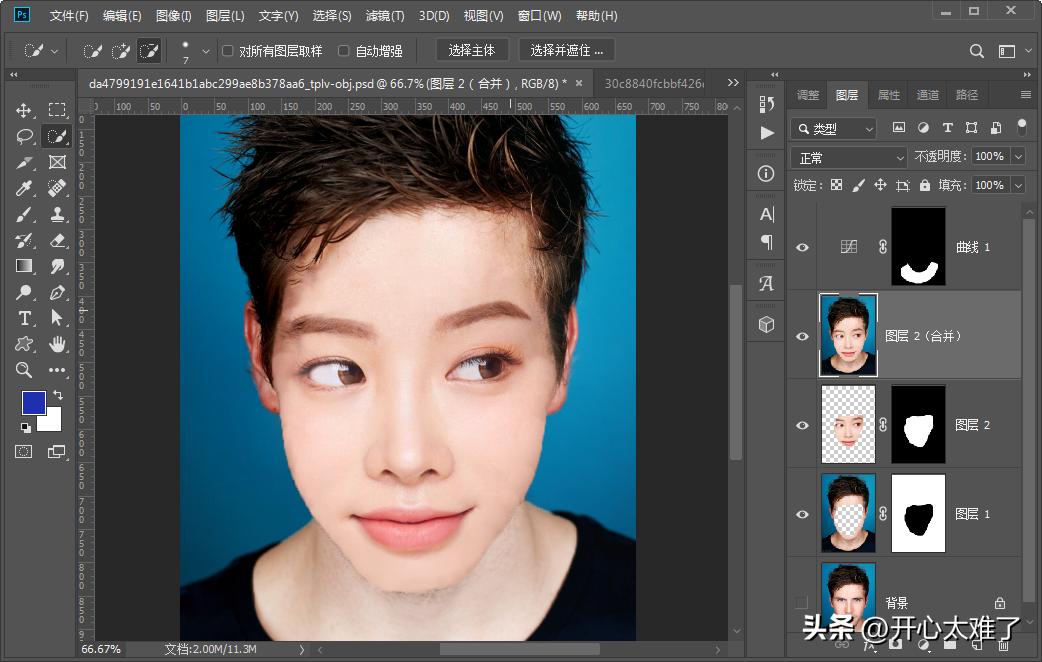1042x662 pixels.
Task: Click the 选择主体 button
Action: (472, 50)
